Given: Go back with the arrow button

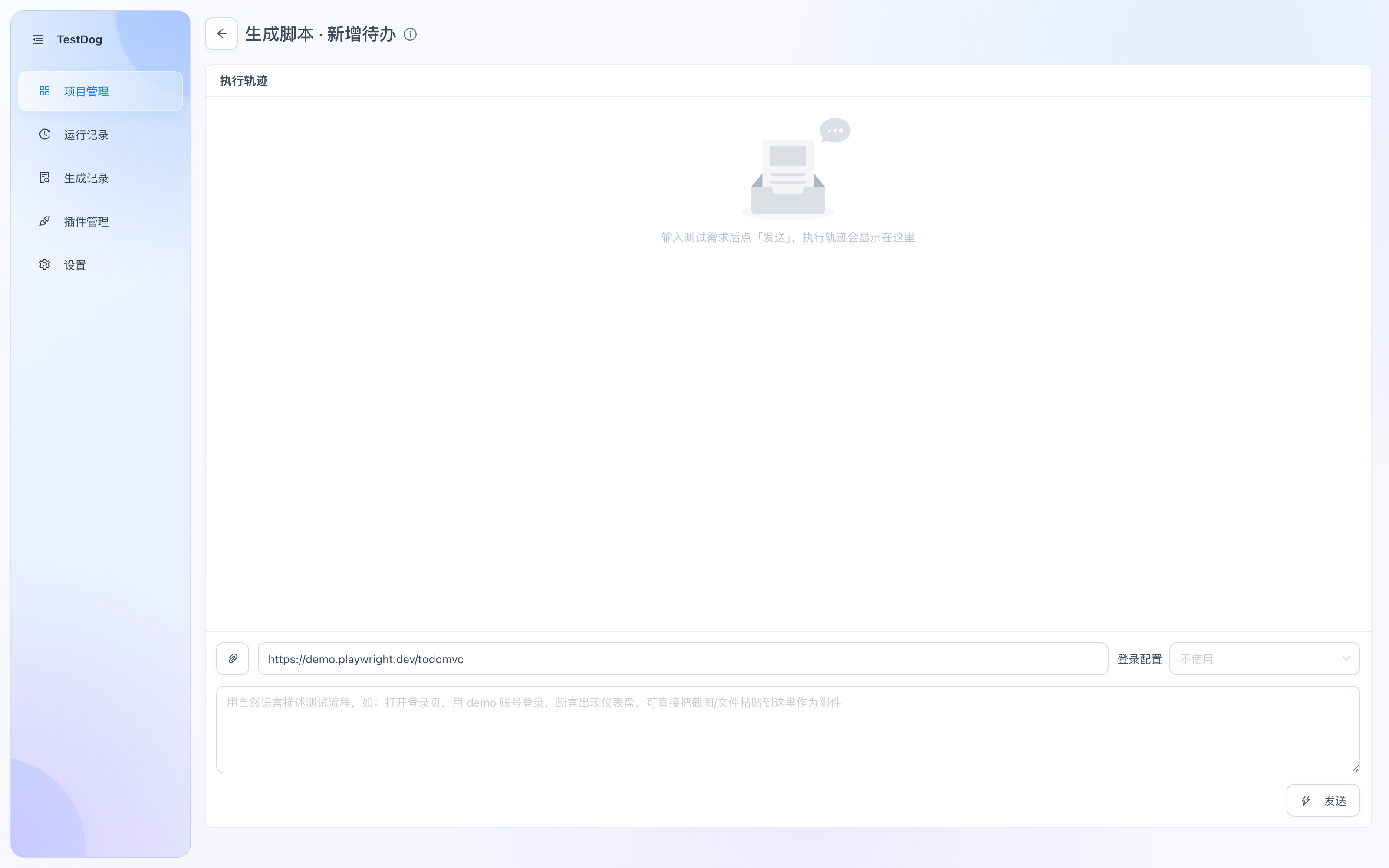Looking at the screenshot, I should coord(221,34).
